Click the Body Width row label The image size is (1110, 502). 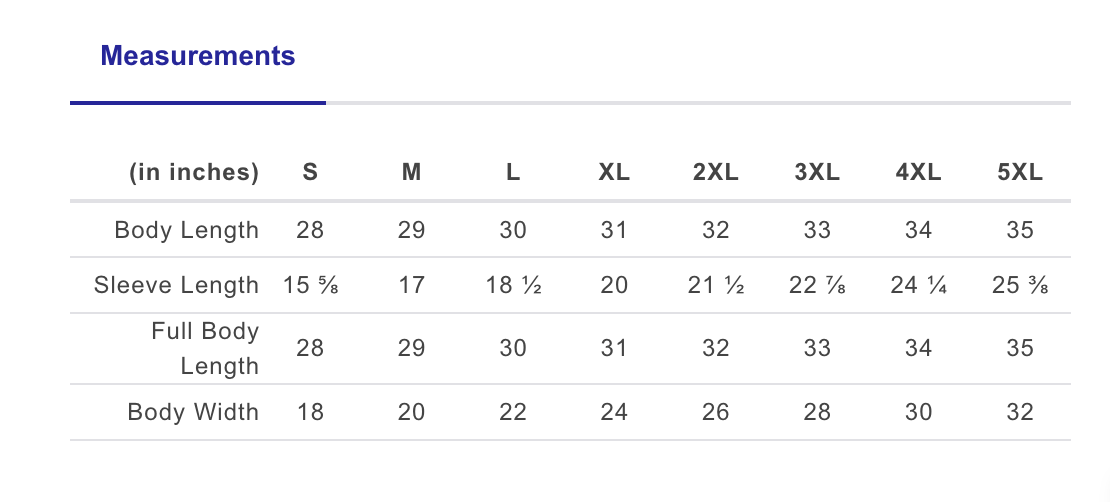(x=193, y=412)
